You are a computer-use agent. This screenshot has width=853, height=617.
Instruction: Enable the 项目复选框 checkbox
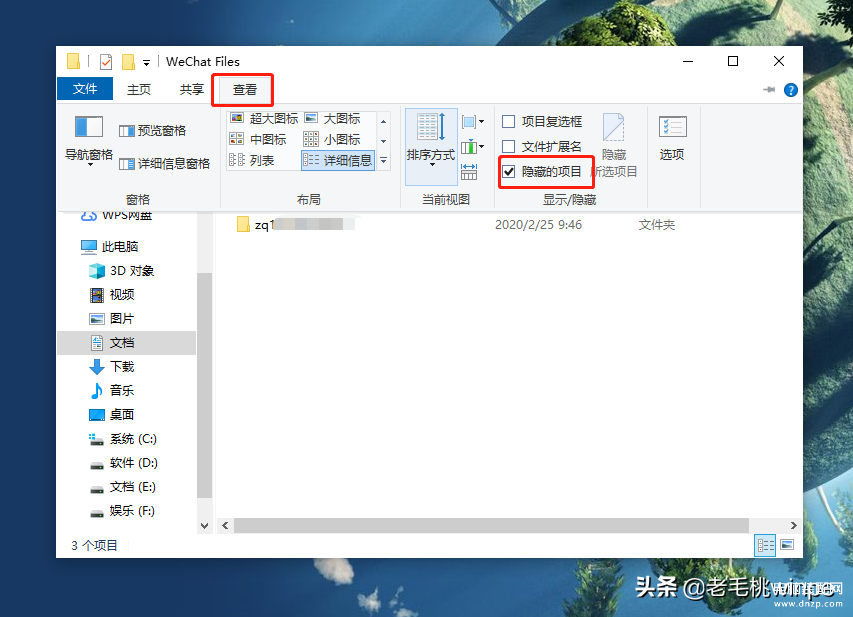click(509, 122)
